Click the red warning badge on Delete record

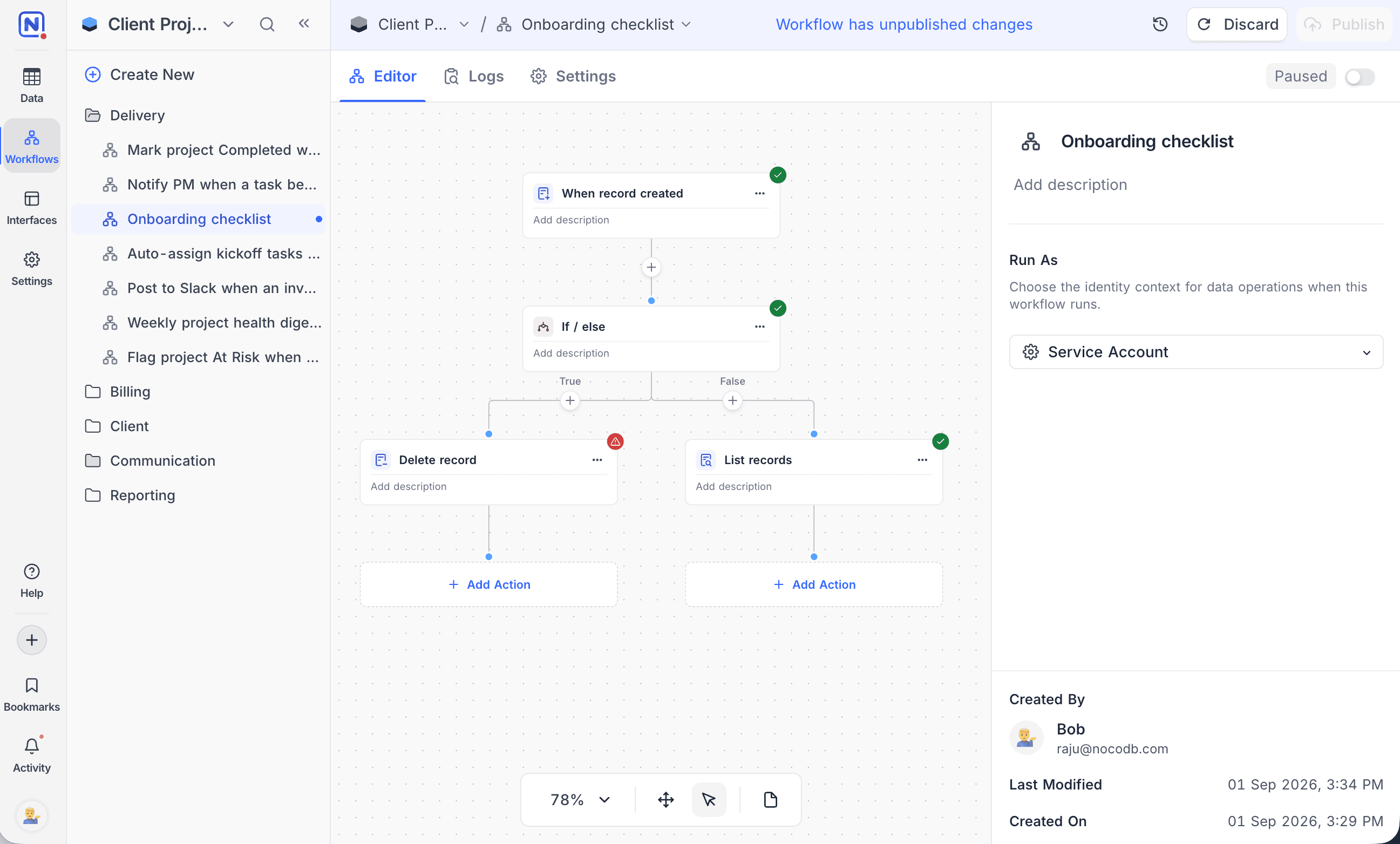coord(615,441)
